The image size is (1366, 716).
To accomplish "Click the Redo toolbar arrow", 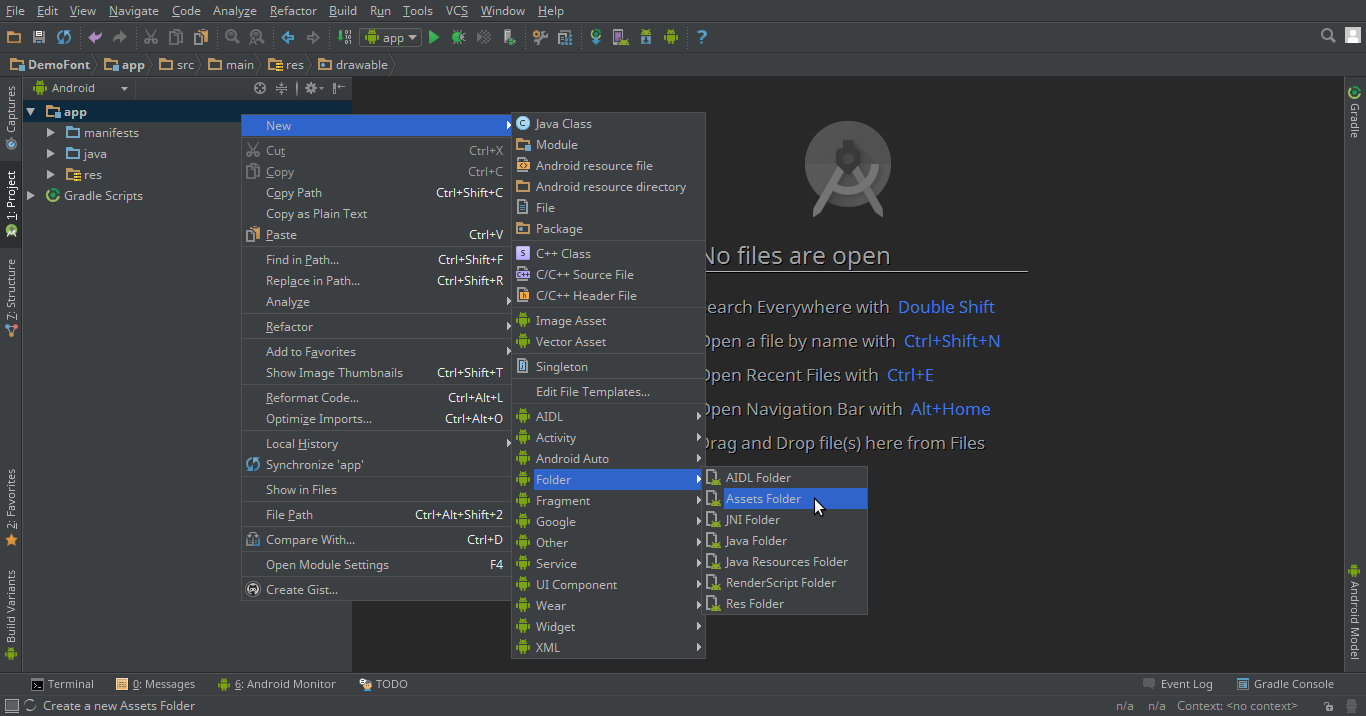I will pyautogui.click(x=120, y=37).
